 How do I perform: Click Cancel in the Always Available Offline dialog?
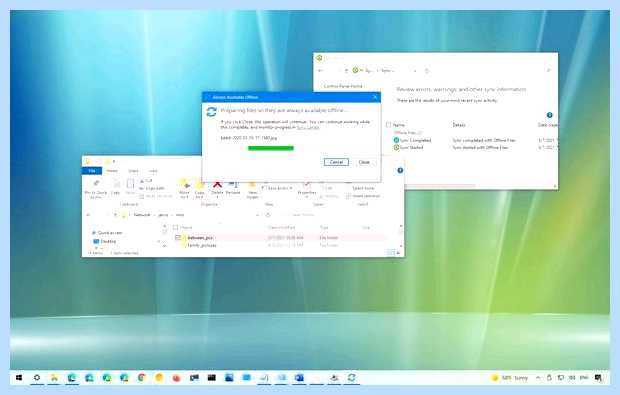336,162
